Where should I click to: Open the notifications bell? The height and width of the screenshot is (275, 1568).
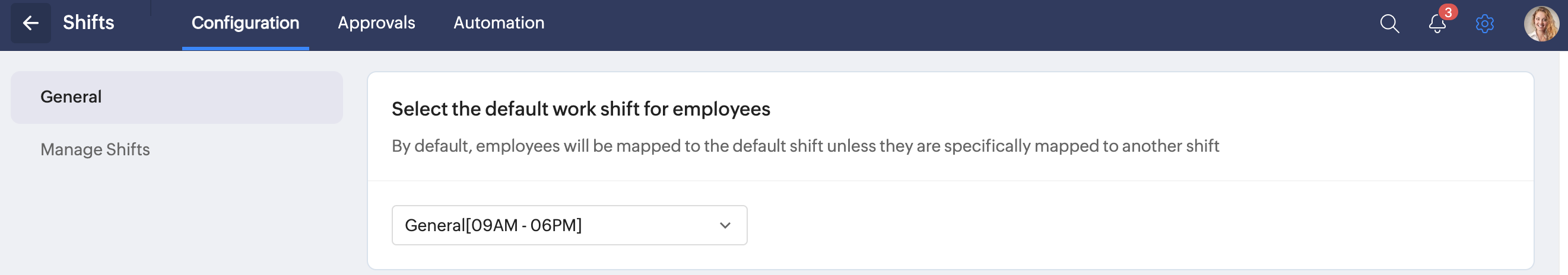click(1436, 24)
